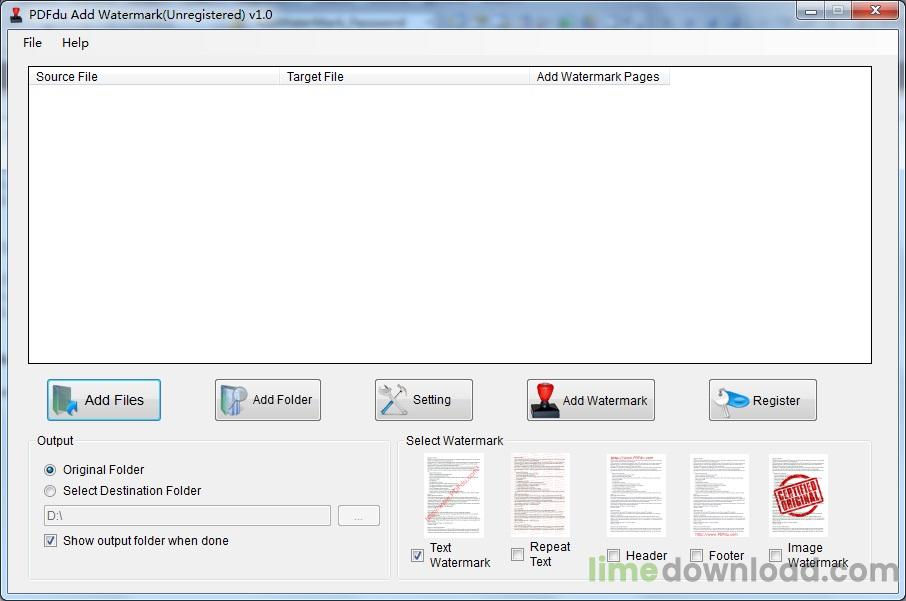Viewport: 906px width, 601px height.
Task: Open the Help menu
Action: pos(75,43)
